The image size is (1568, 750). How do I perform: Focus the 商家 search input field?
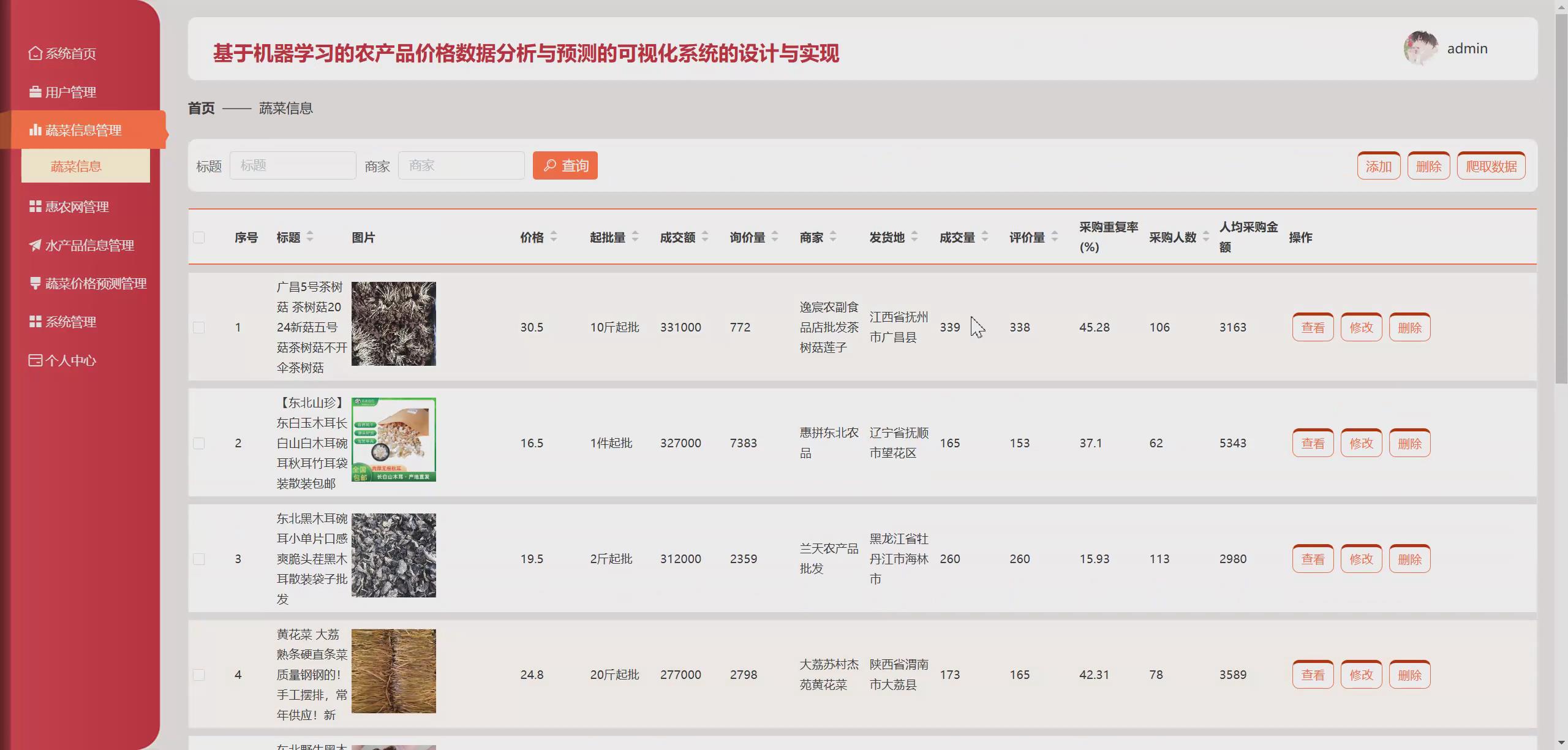[x=461, y=165]
